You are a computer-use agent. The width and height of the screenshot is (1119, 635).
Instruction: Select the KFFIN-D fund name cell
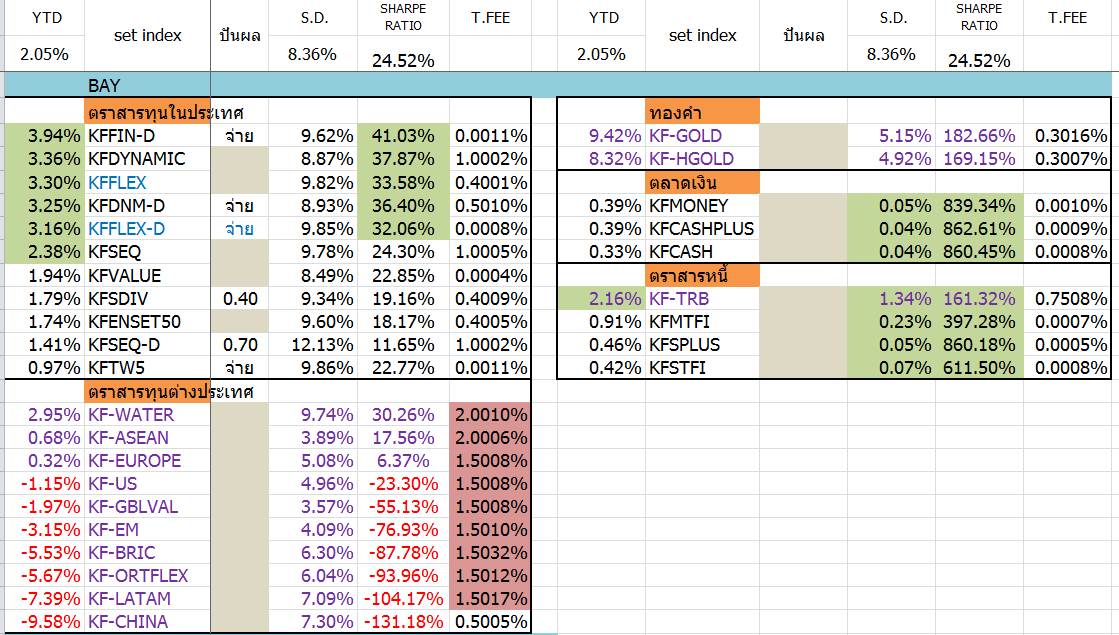(147, 136)
